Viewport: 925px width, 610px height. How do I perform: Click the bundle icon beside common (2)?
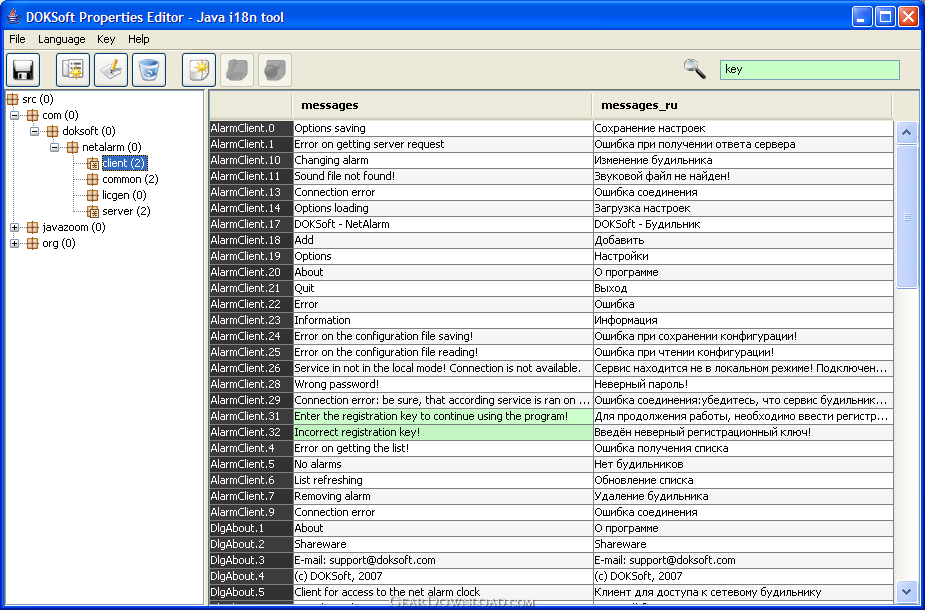pyautogui.click(x=93, y=179)
